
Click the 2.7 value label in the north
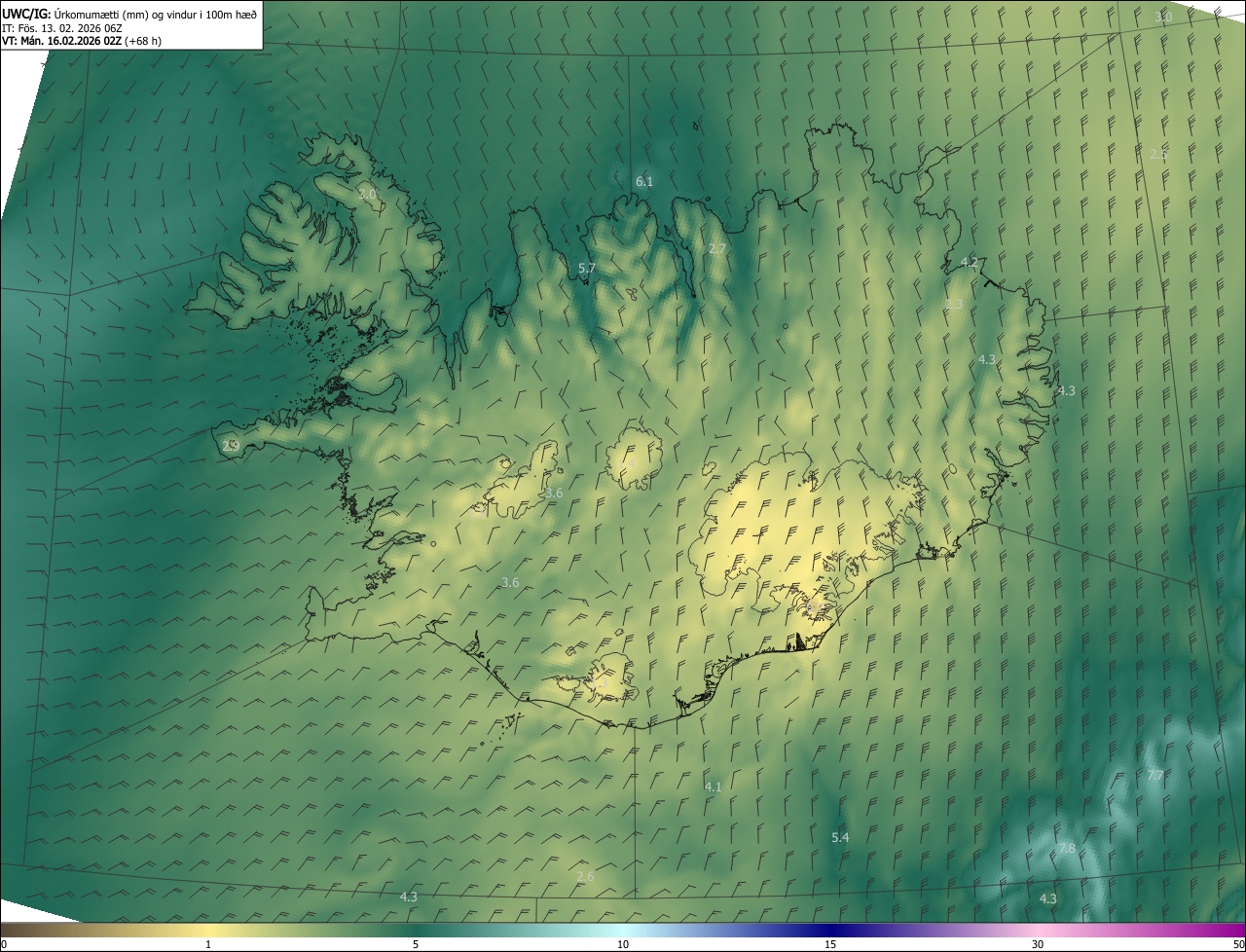point(717,249)
